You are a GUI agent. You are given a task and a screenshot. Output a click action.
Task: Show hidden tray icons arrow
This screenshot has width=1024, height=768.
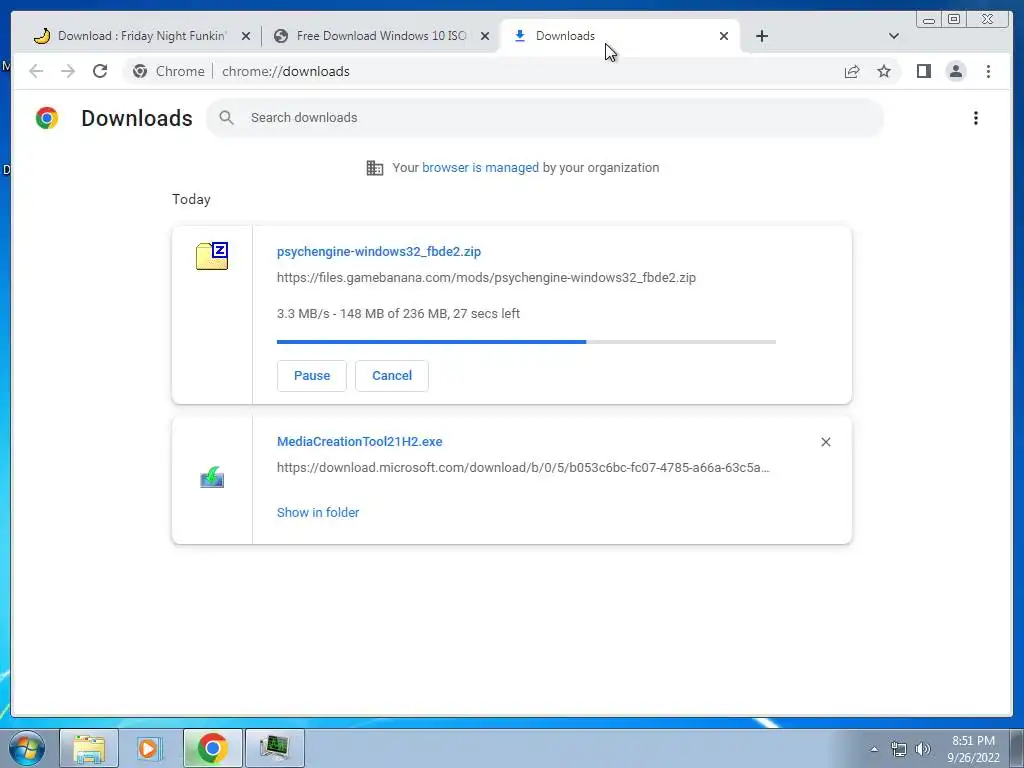pyautogui.click(x=874, y=749)
